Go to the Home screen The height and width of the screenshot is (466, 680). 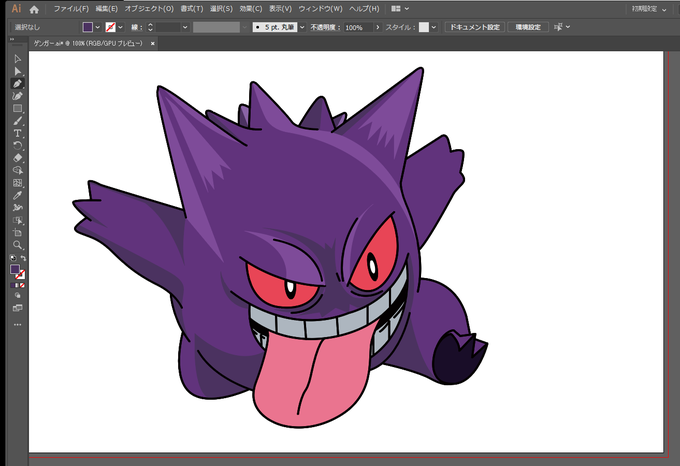[x=34, y=9]
